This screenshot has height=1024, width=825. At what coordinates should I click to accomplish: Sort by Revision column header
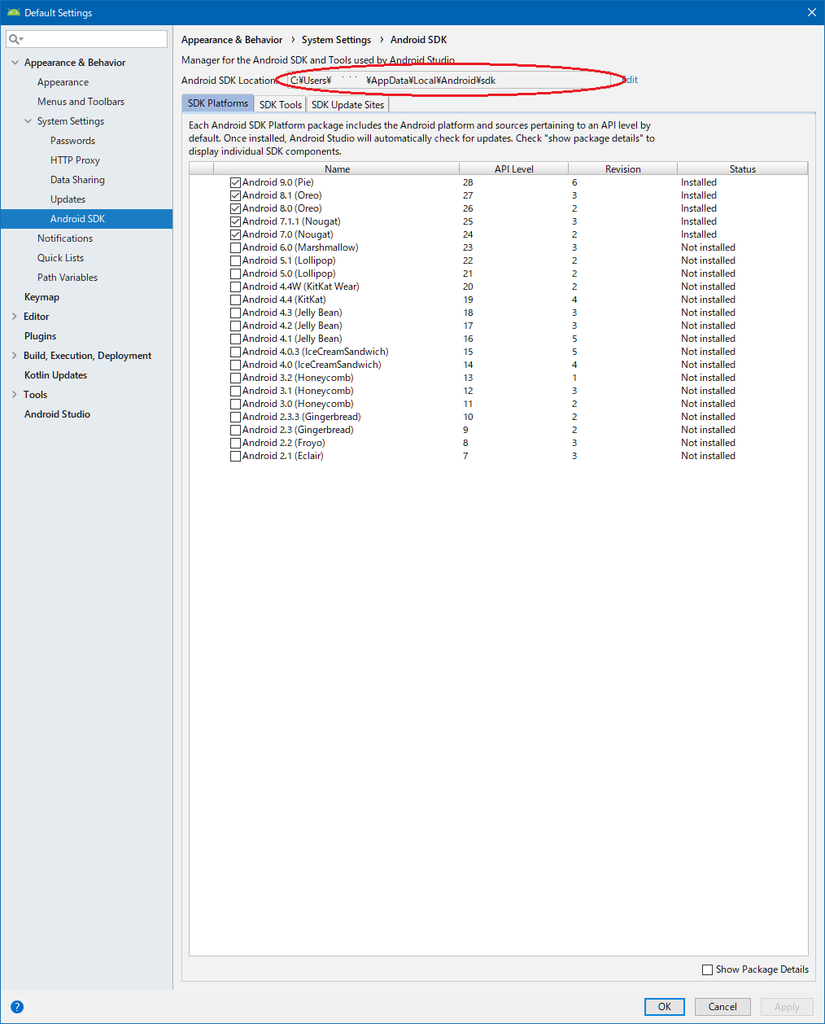coord(623,168)
